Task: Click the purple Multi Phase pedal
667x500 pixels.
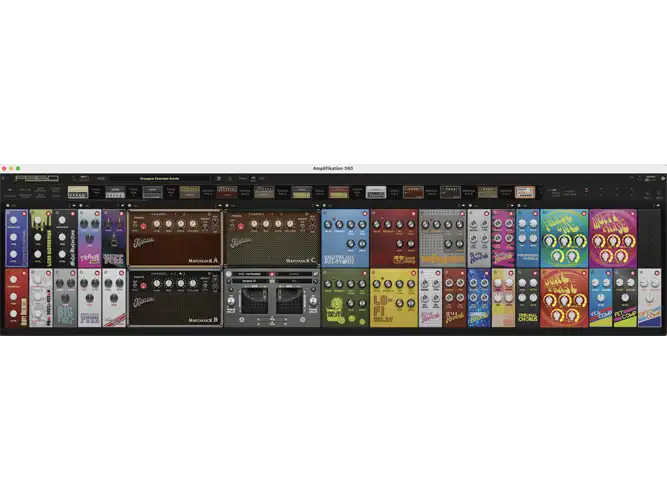Action: pyautogui.click(x=613, y=238)
